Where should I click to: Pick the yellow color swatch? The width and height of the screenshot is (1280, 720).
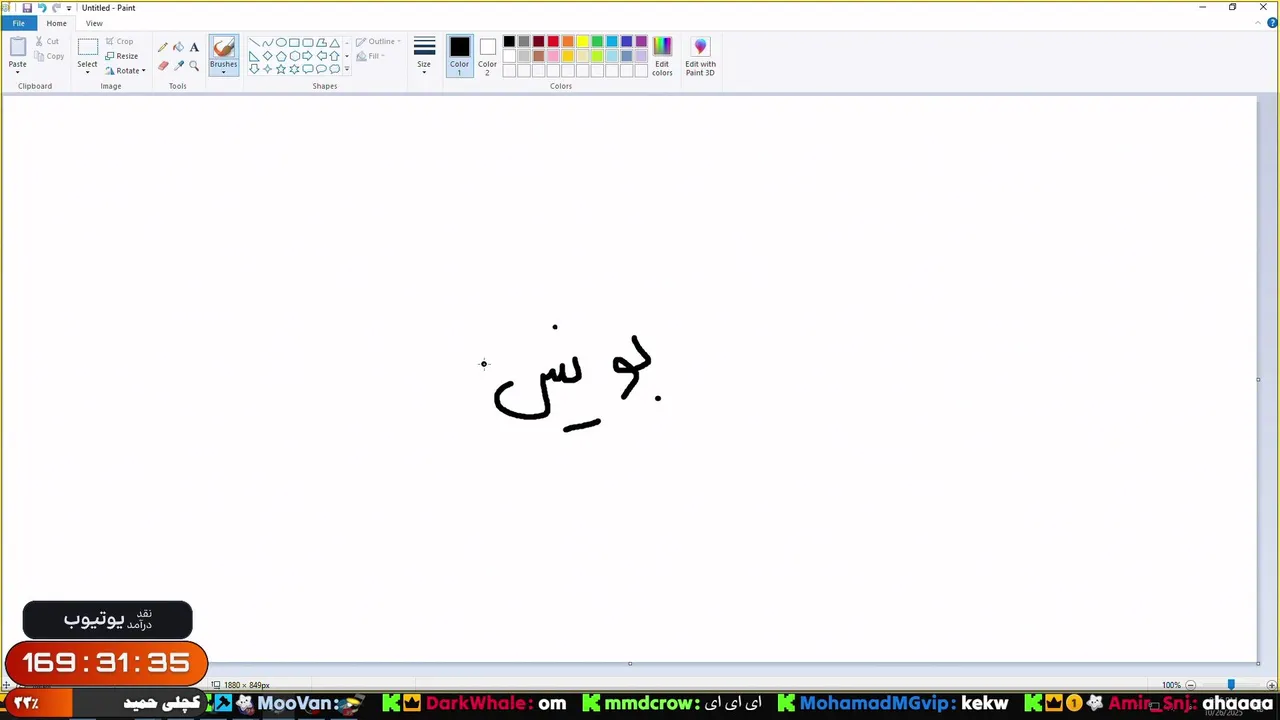(x=582, y=41)
